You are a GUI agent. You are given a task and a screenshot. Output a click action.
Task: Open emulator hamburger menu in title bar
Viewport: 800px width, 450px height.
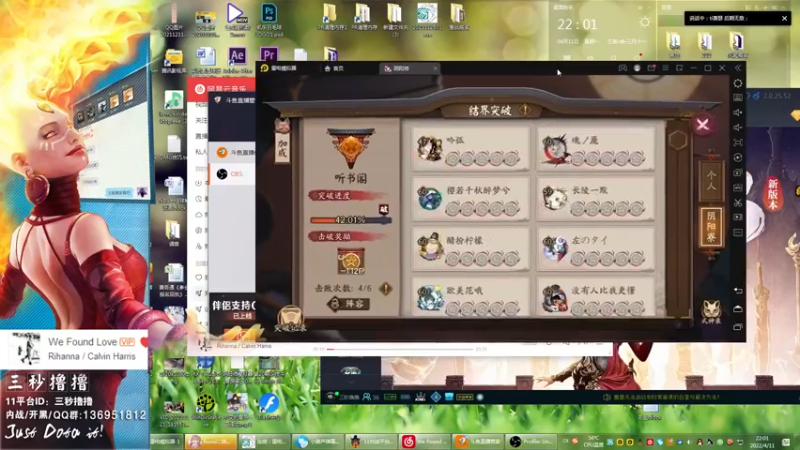(x=665, y=68)
